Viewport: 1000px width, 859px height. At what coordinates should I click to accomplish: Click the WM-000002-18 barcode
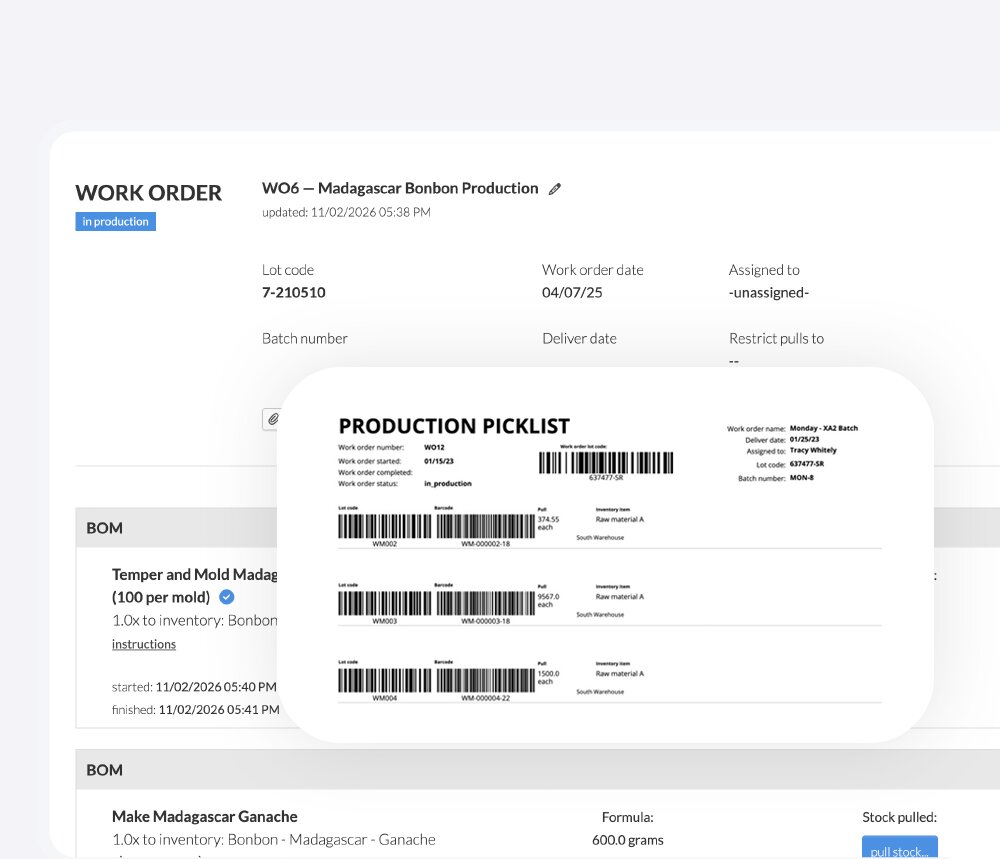pos(485,526)
